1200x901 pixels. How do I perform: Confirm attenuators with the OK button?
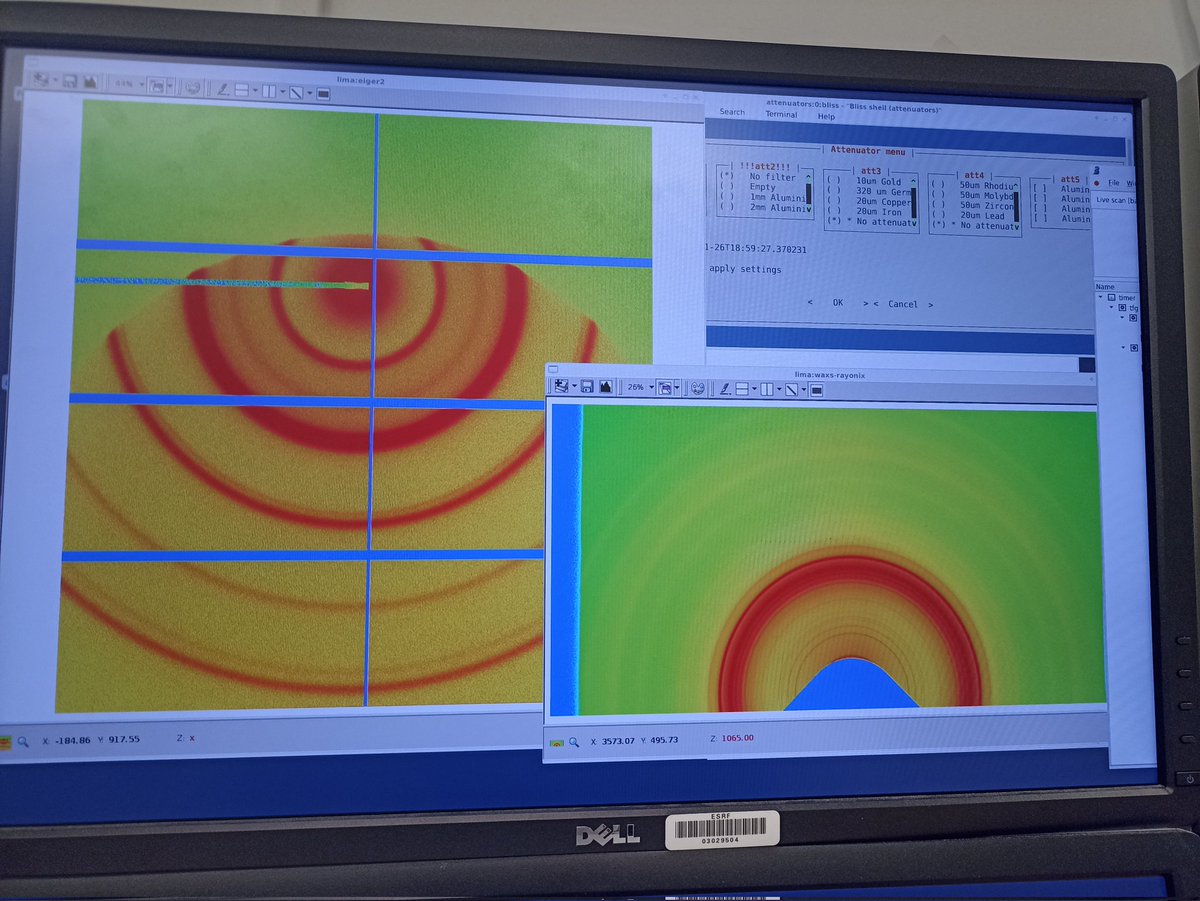(838, 302)
